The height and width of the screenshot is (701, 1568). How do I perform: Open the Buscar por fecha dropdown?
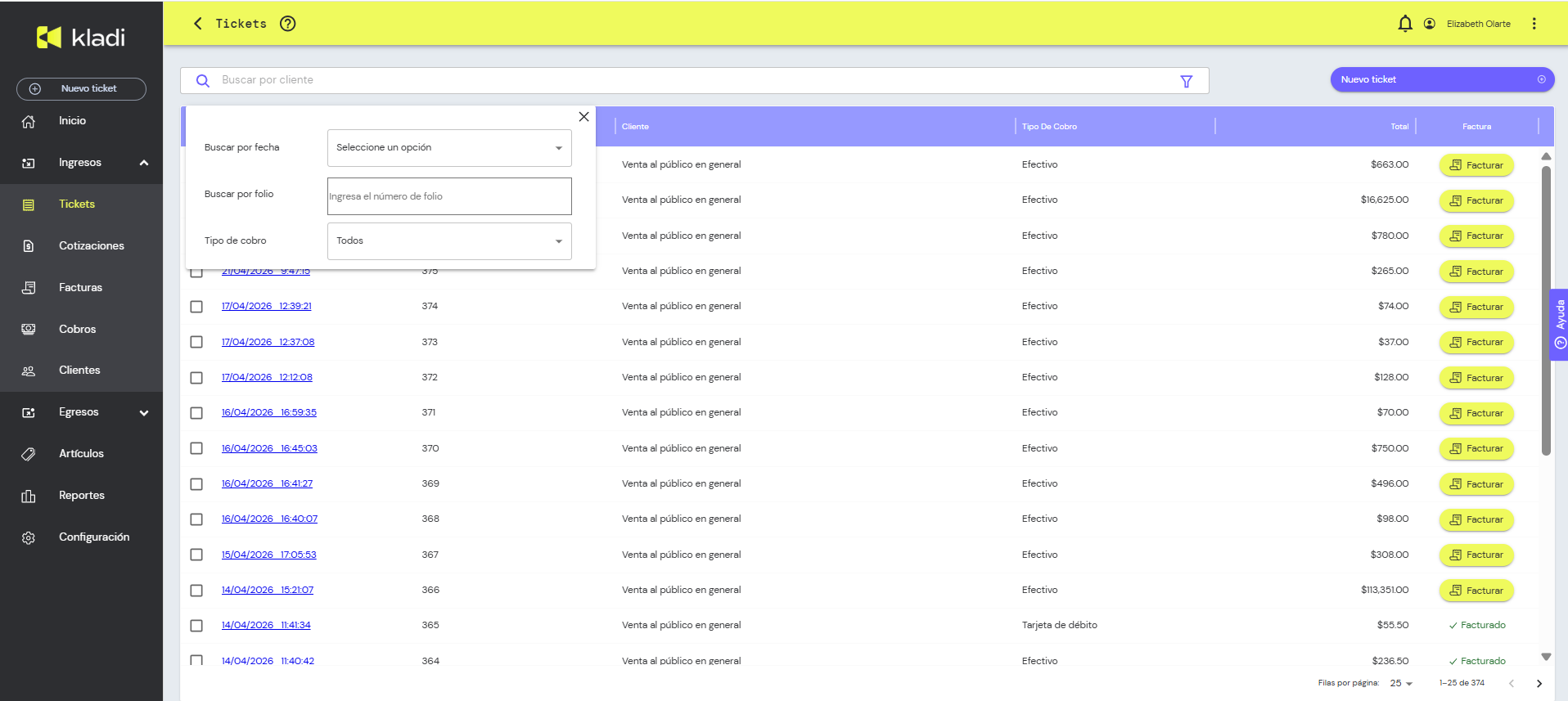449,148
